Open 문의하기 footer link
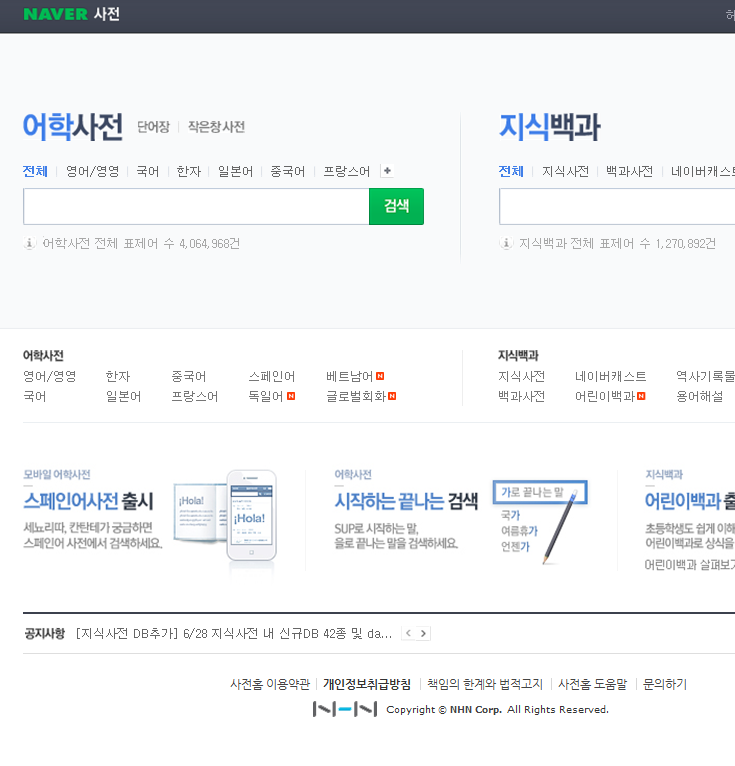Screen dimensions: 735x766 [x=665, y=684]
